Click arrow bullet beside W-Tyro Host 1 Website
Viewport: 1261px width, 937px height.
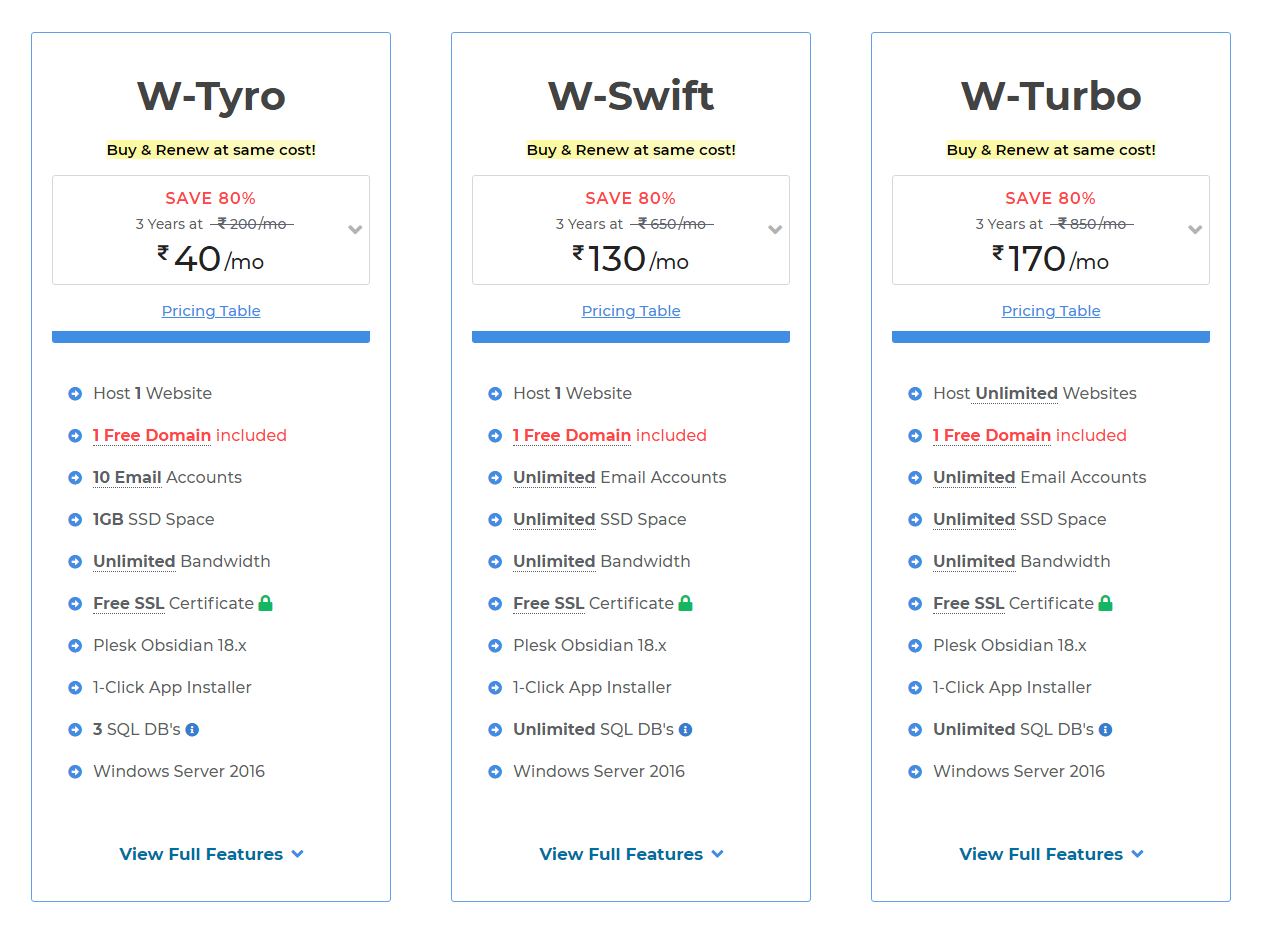(75, 394)
